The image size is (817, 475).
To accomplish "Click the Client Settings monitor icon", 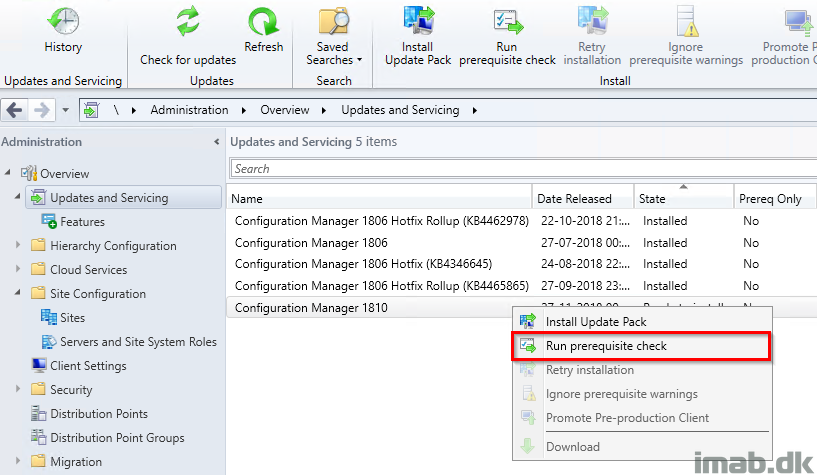I will pyautogui.click(x=39, y=365).
